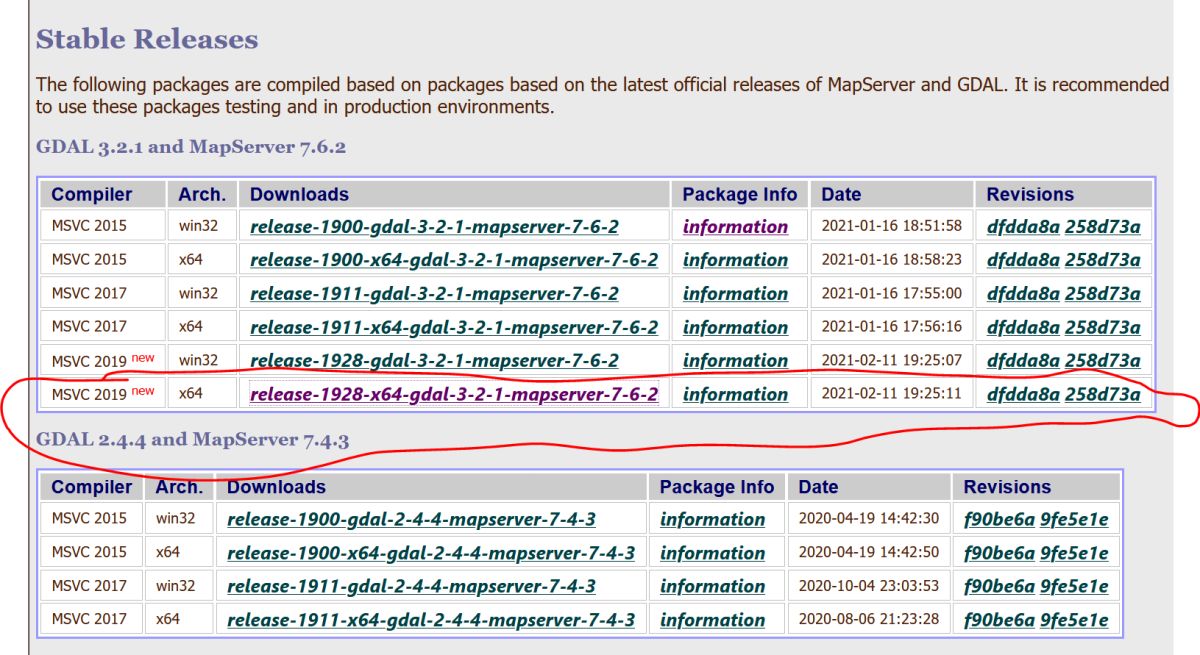Open revision 9fe5e1e dated 2020-04-19 14:42:50
The width and height of the screenshot is (1200, 655).
tap(1074, 553)
